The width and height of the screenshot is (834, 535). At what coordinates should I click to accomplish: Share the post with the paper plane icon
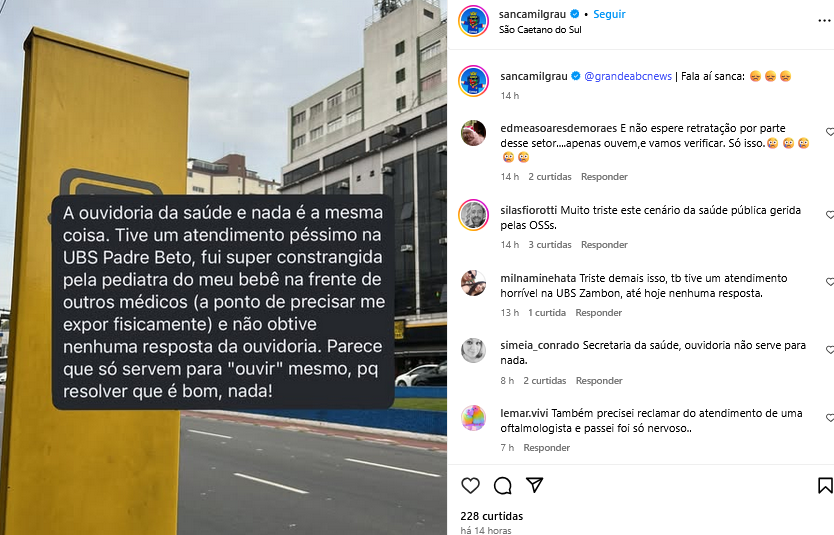535,484
